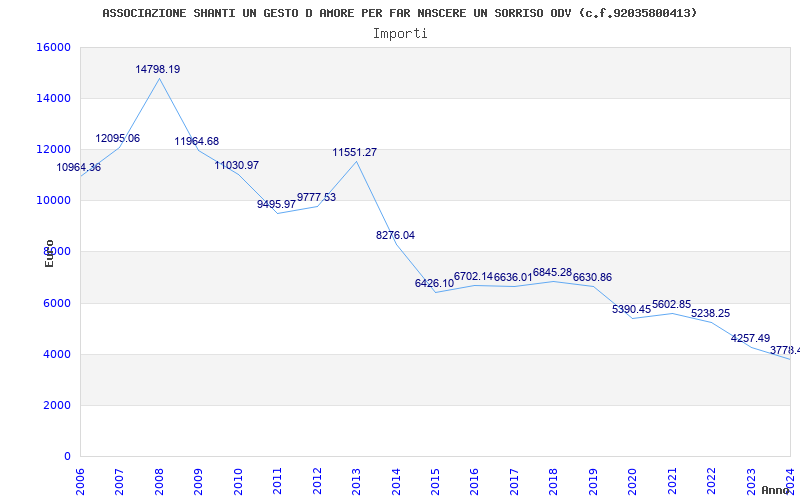The height and width of the screenshot is (500, 800).
Task: Click the 2008 year label on the axis
Action: point(159,480)
